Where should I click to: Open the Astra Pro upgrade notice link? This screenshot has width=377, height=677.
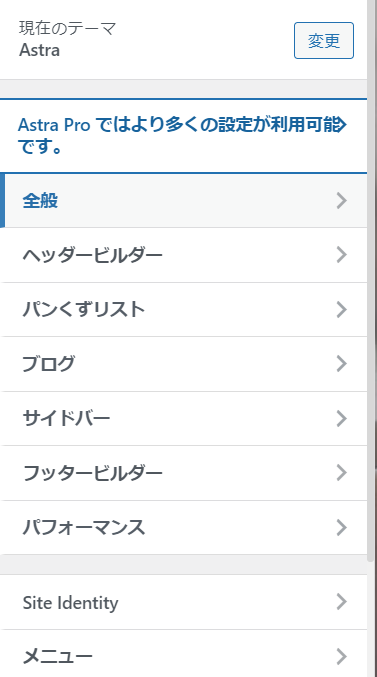tap(182, 136)
